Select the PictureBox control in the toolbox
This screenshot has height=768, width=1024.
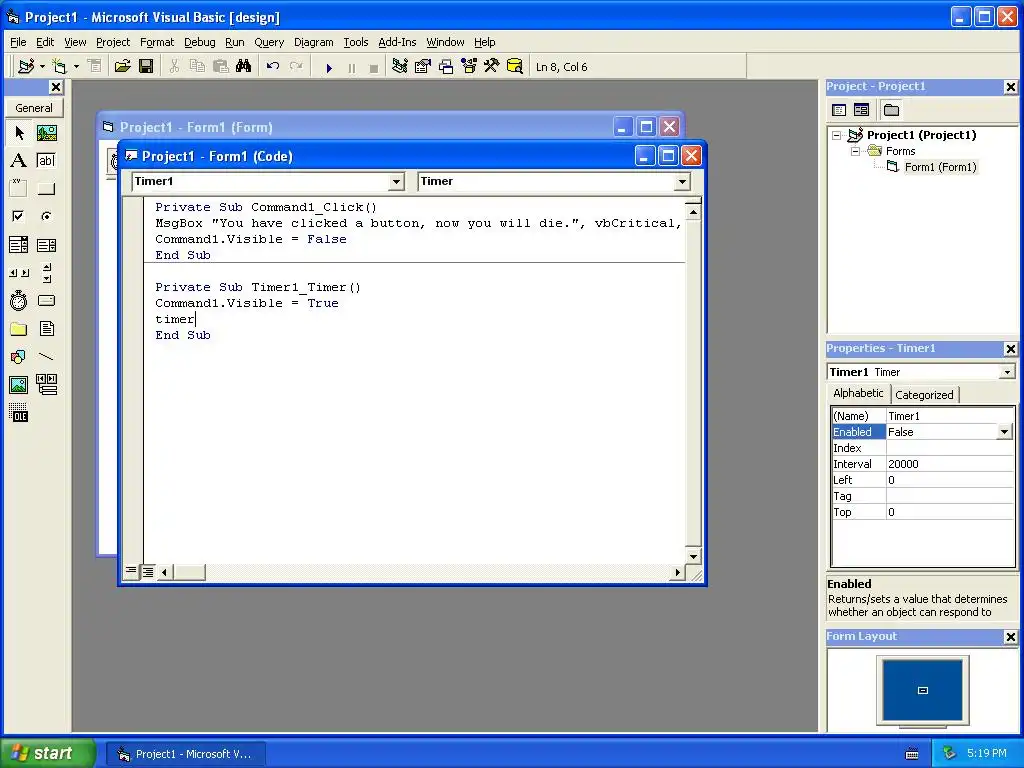46,133
